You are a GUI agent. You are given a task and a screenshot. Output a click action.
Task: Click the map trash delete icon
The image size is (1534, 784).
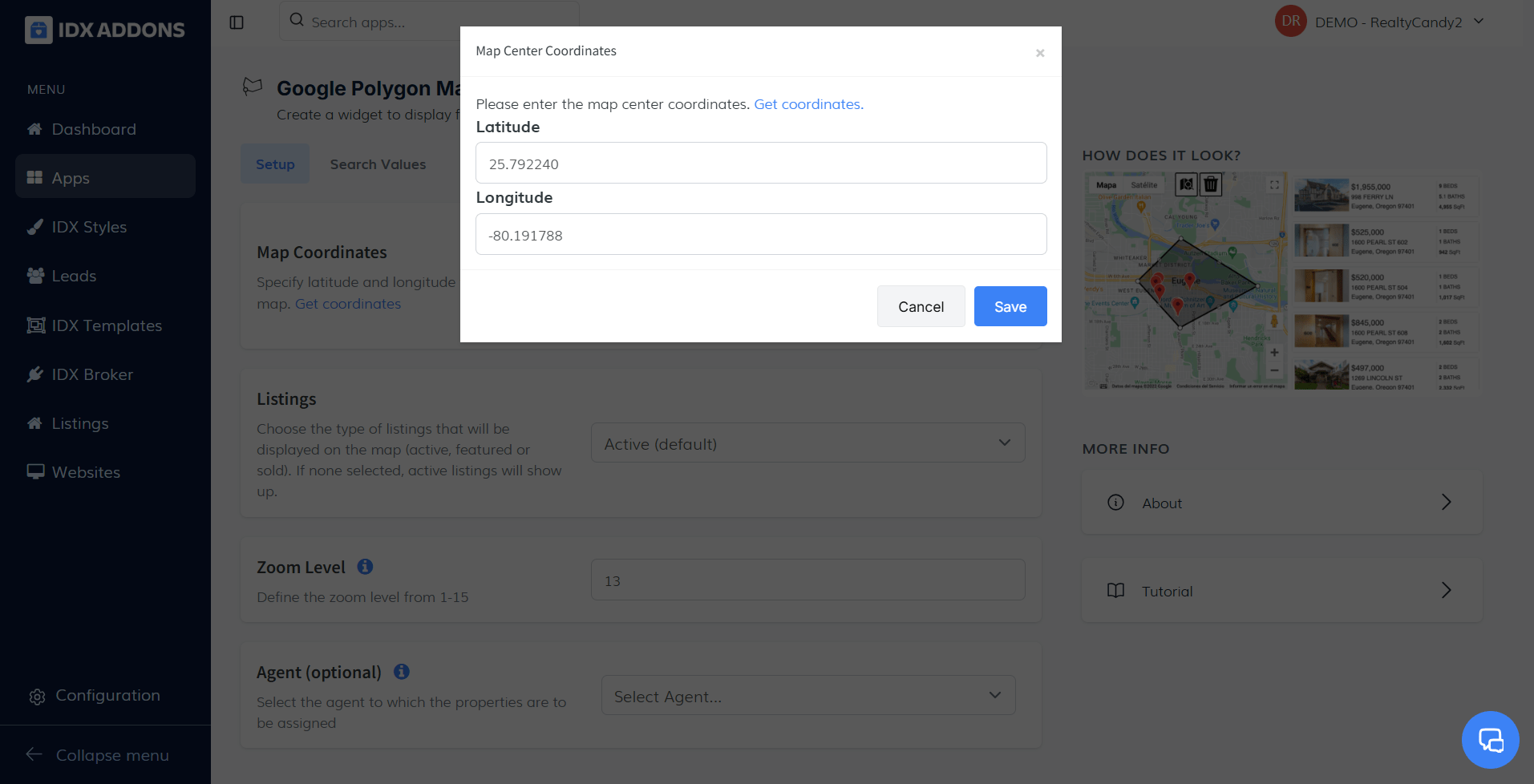(1211, 185)
